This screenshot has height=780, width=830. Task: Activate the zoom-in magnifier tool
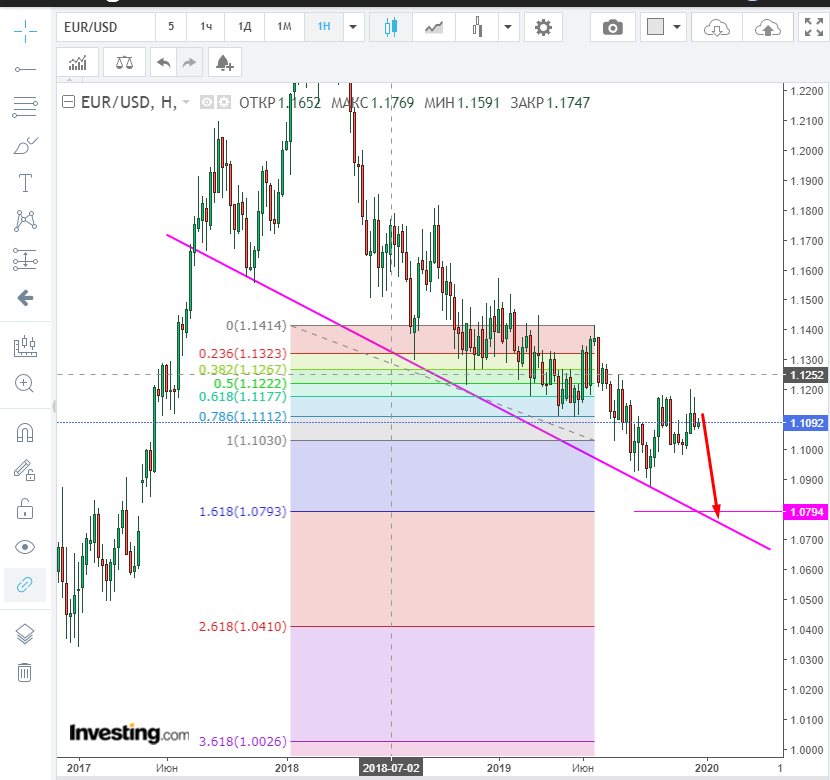[25, 383]
